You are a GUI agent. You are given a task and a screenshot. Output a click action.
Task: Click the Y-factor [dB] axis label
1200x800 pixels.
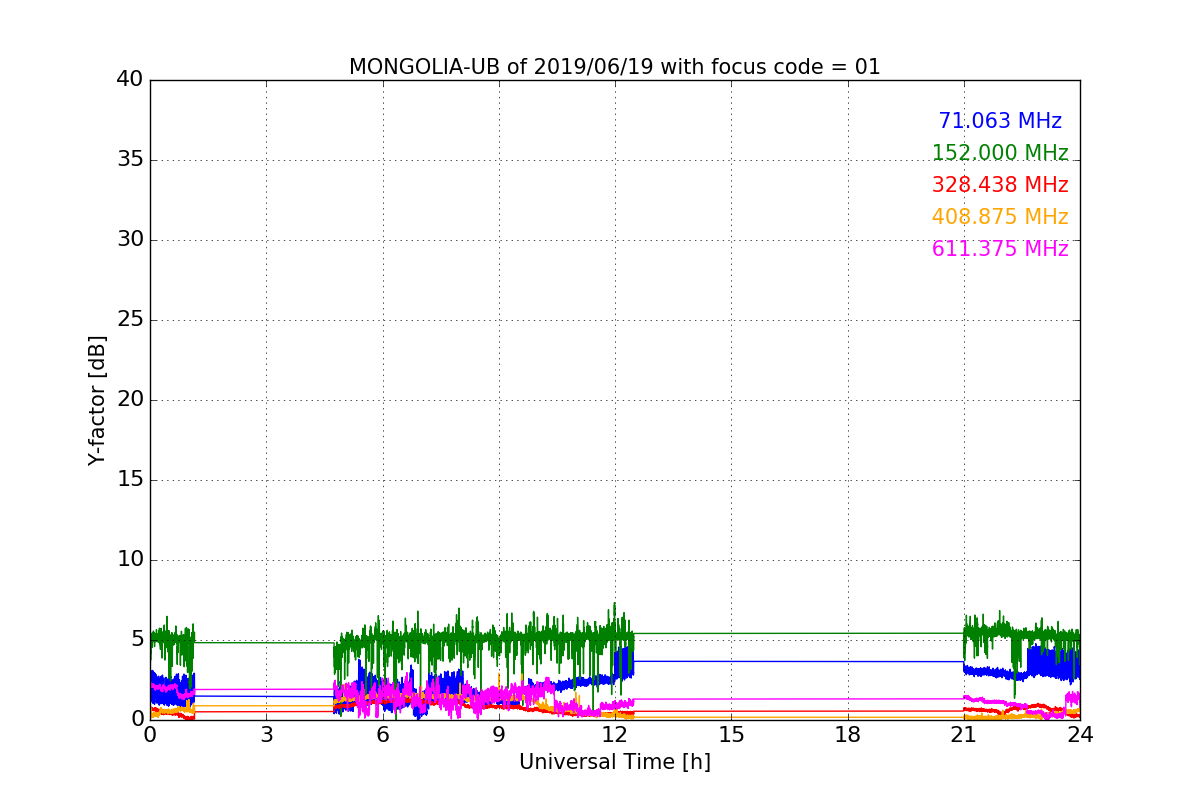pos(97,400)
